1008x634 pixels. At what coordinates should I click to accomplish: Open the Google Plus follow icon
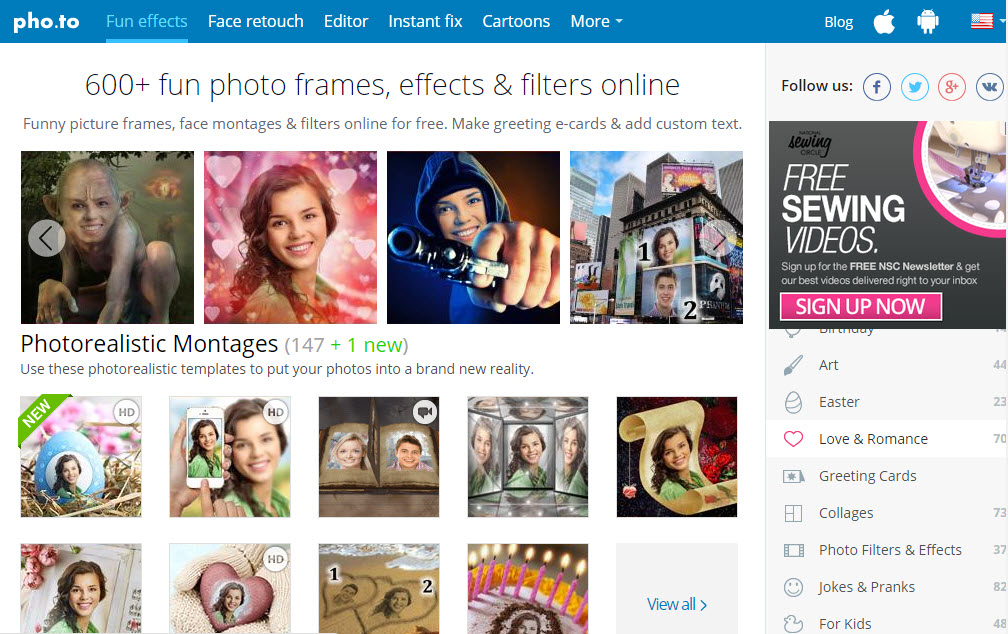(x=952, y=87)
